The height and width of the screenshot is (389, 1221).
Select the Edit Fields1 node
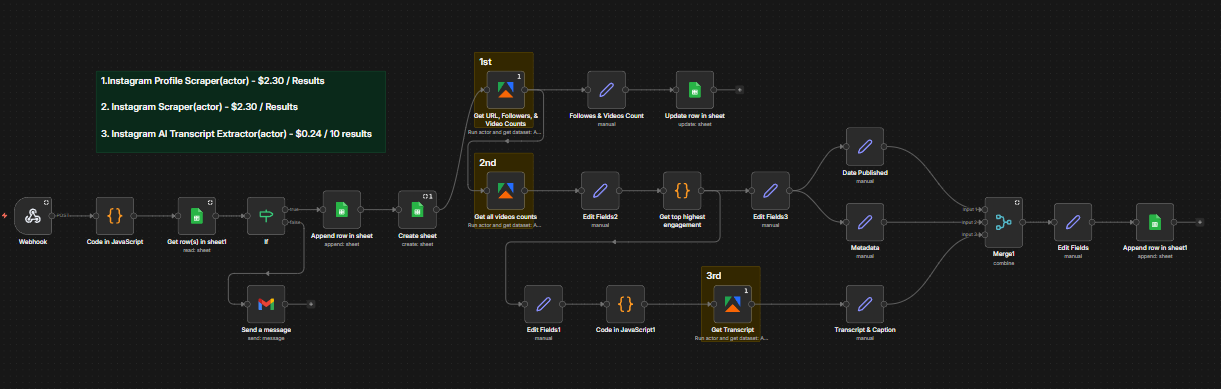pos(543,303)
